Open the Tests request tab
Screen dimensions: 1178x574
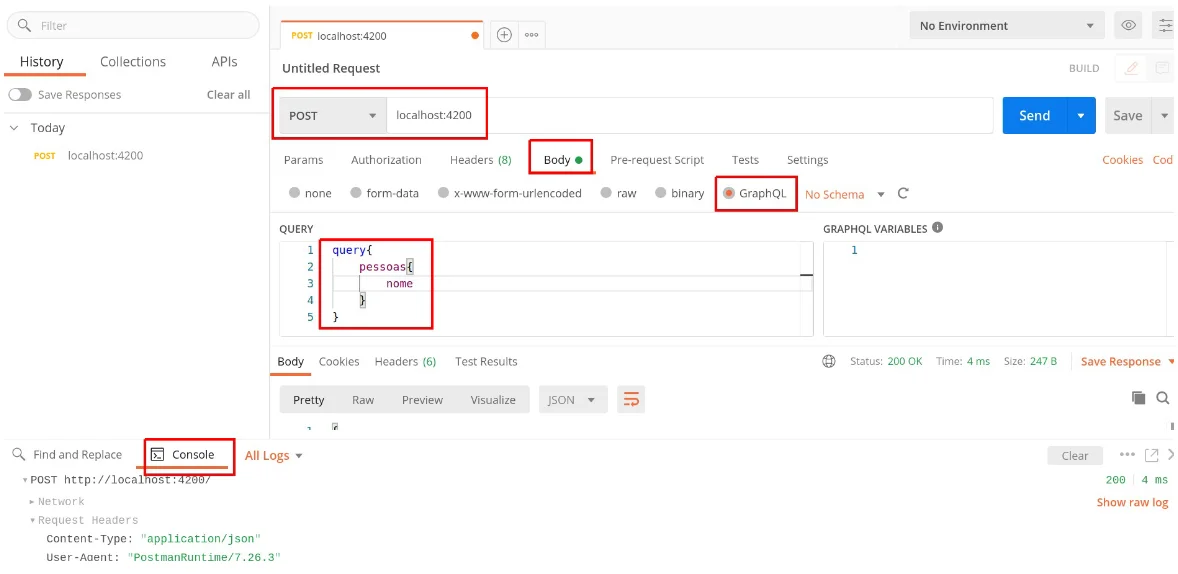[x=745, y=159]
